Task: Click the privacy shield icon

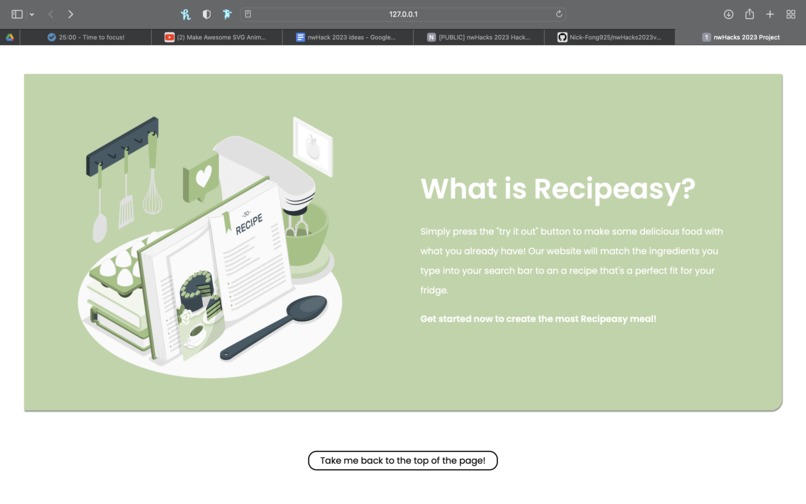Action: tap(207, 14)
